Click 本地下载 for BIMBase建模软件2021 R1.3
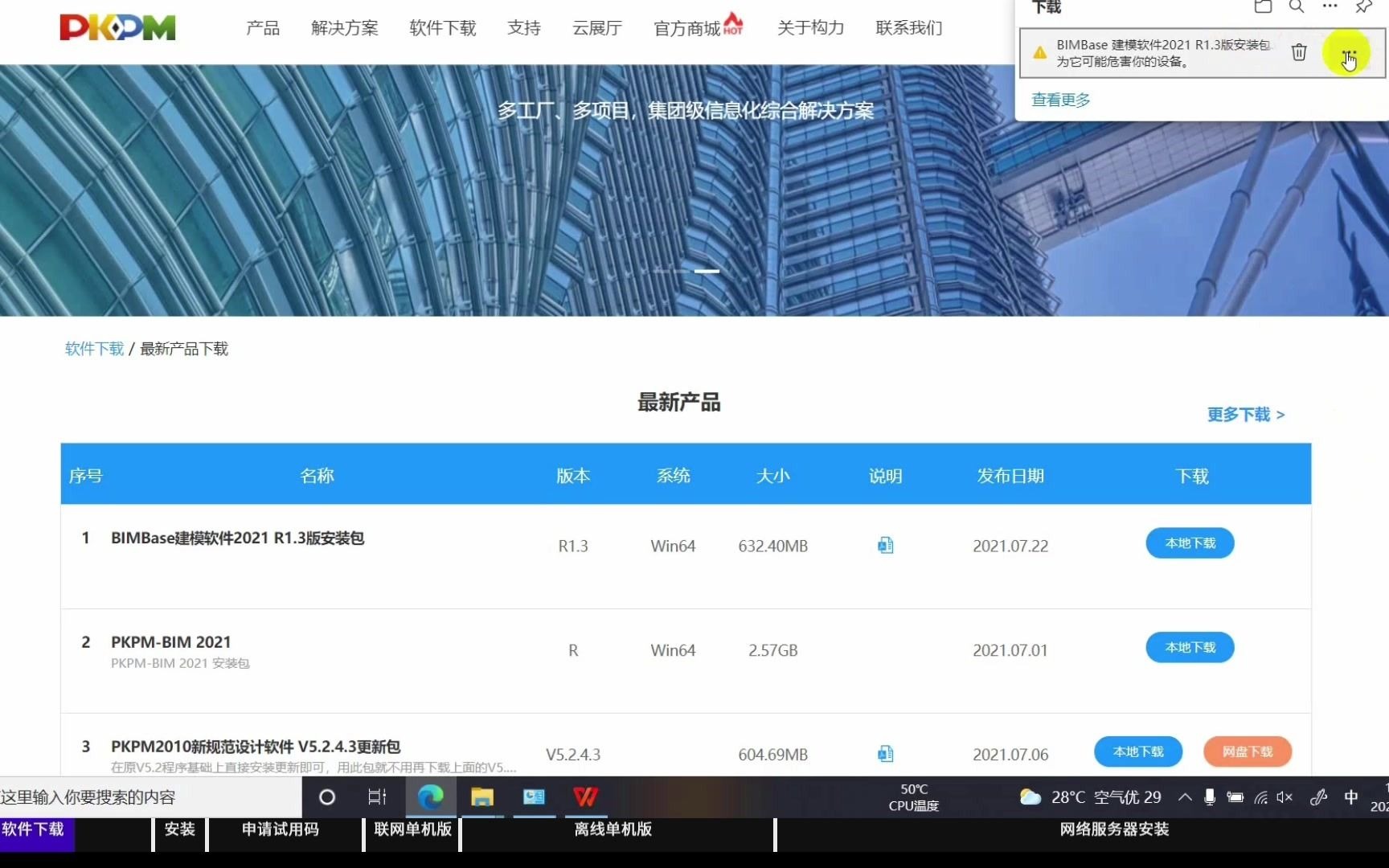This screenshot has height=868, width=1389. (1190, 543)
